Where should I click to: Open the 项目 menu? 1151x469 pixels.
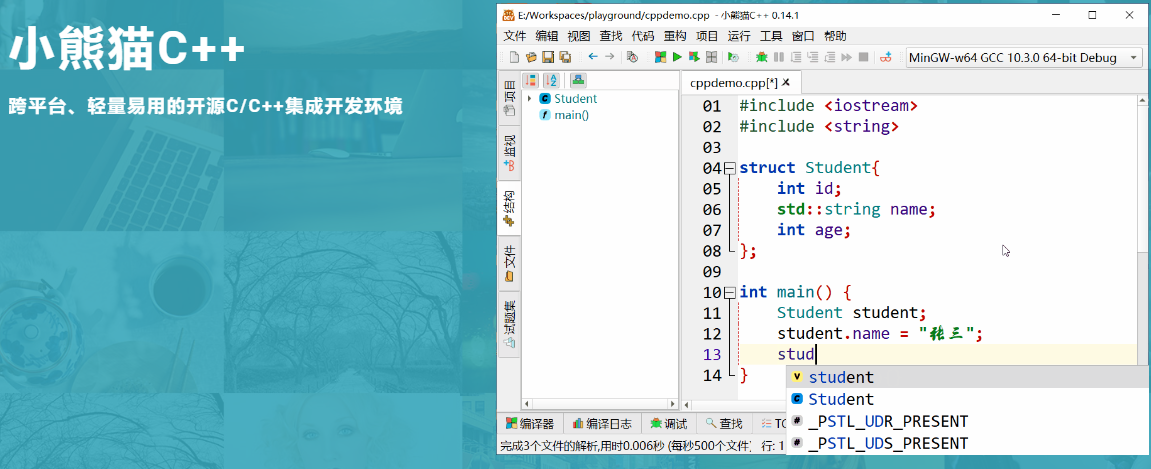pos(707,36)
